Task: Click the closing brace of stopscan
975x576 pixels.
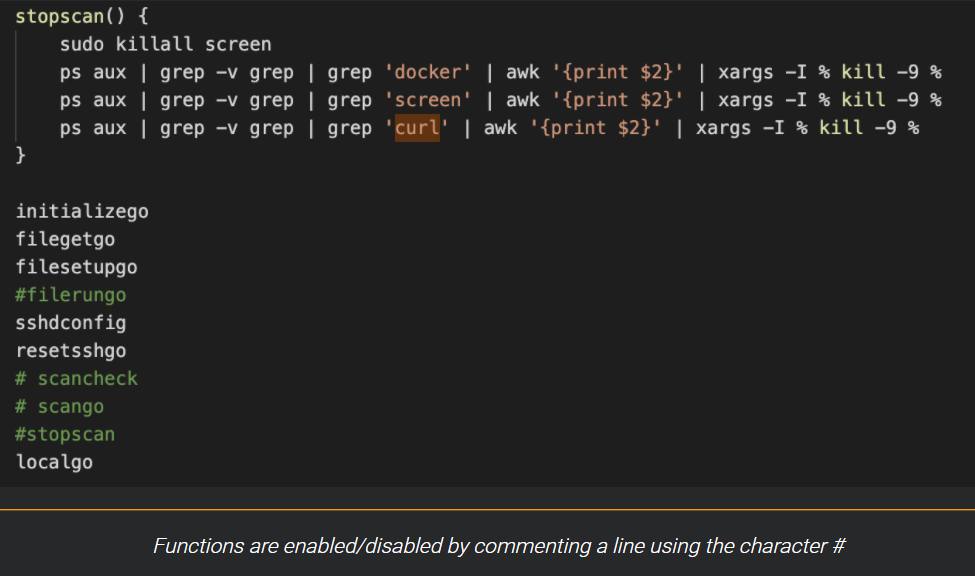Action: 21,155
